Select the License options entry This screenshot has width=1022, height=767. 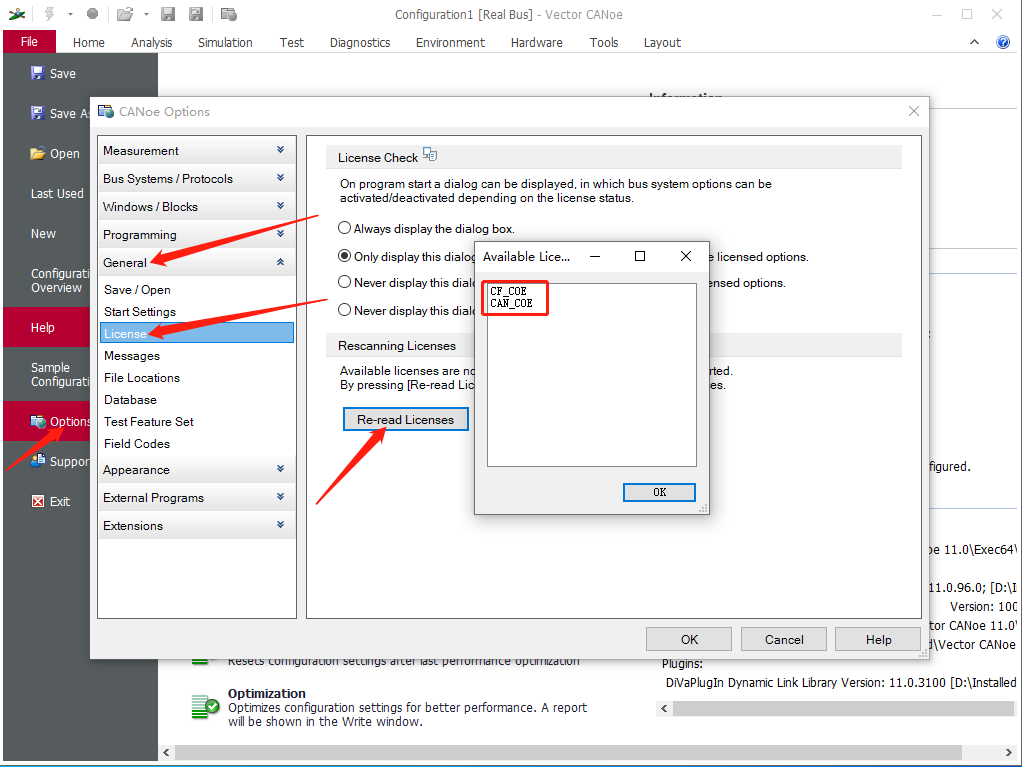coord(197,333)
